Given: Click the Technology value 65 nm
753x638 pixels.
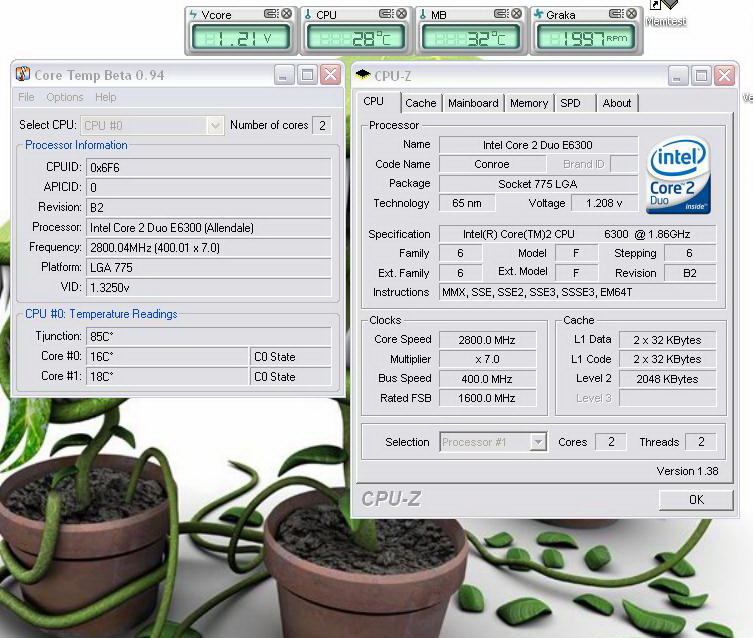Looking at the screenshot, I should [467, 204].
